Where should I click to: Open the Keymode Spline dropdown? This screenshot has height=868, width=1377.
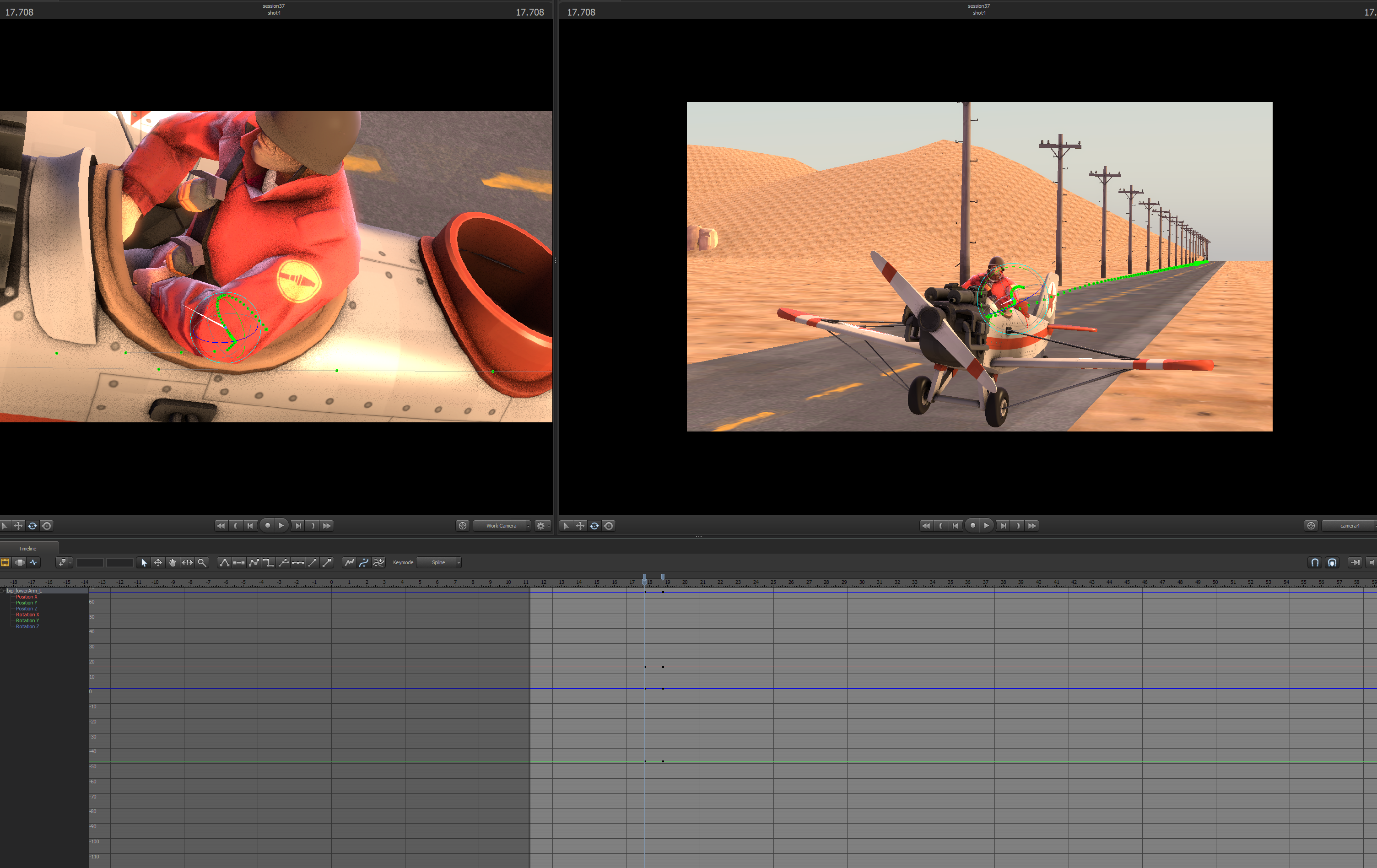[438, 563]
